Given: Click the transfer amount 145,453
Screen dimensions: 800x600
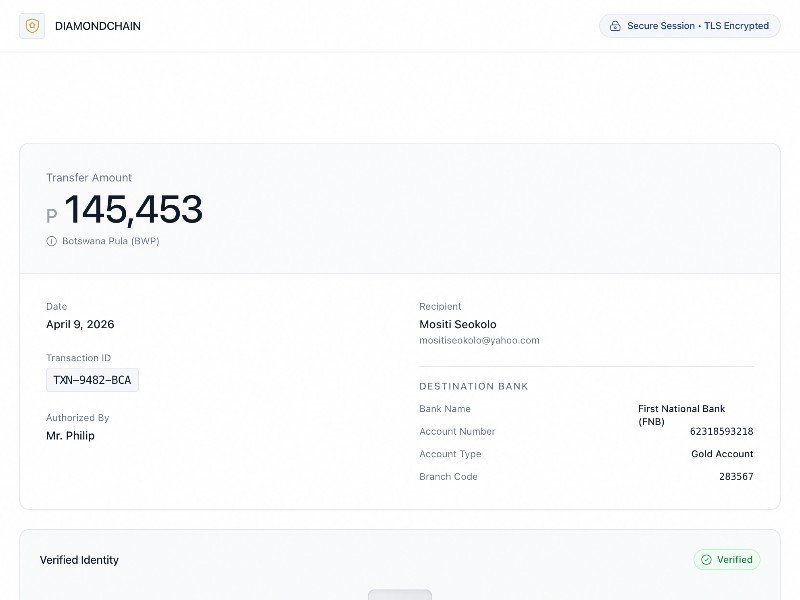Looking at the screenshot, I should (133, 210).
